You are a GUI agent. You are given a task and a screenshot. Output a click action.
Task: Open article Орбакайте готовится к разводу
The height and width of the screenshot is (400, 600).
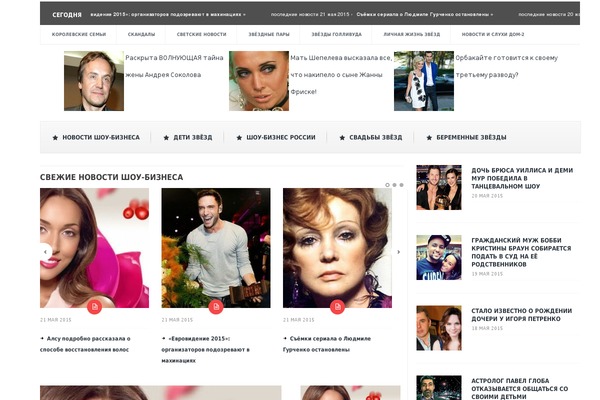[x=506, y=66]
